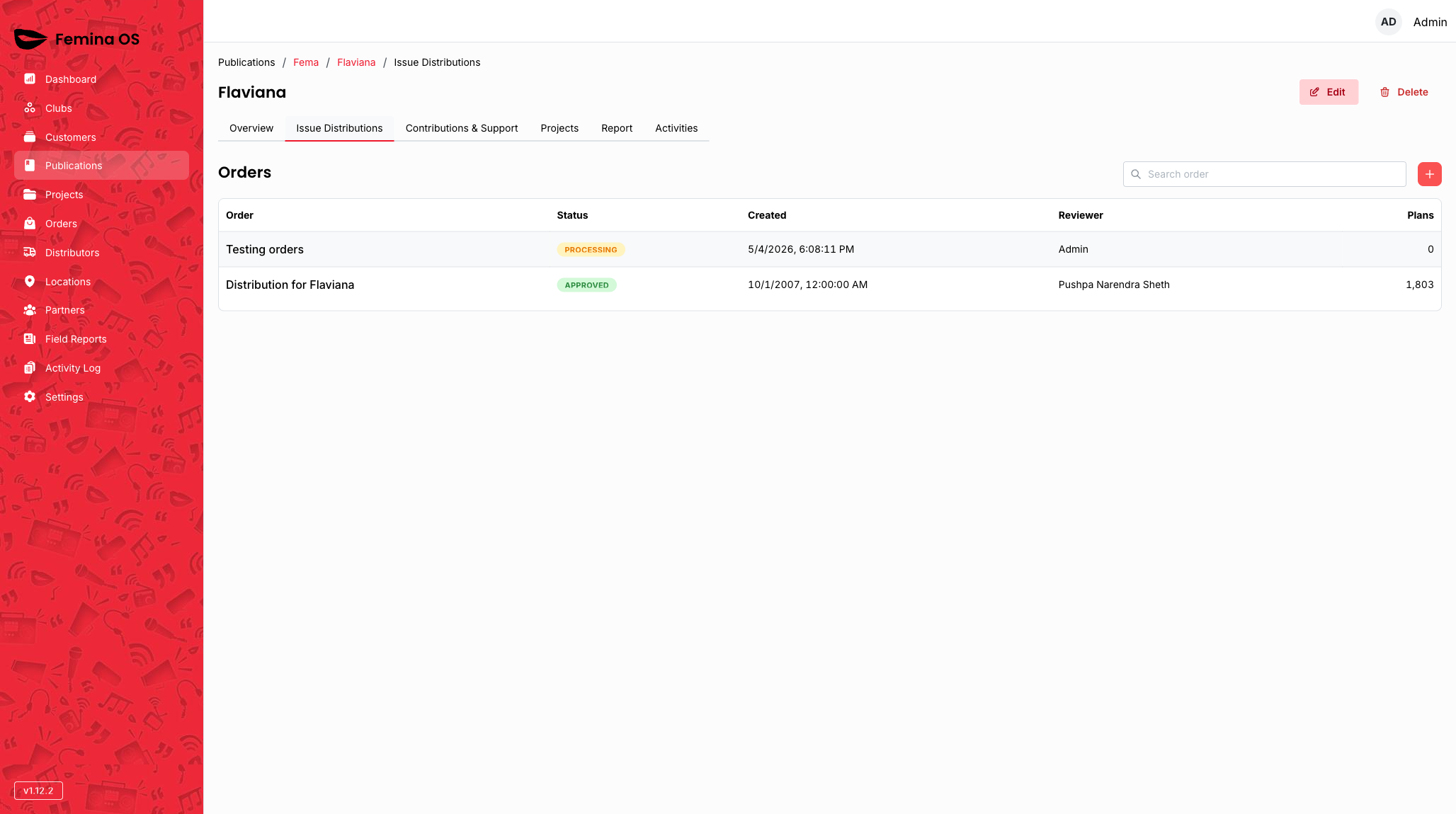Click the Created column header
The height and width of the screenshot is (814, 1456).
coord(767,215)
